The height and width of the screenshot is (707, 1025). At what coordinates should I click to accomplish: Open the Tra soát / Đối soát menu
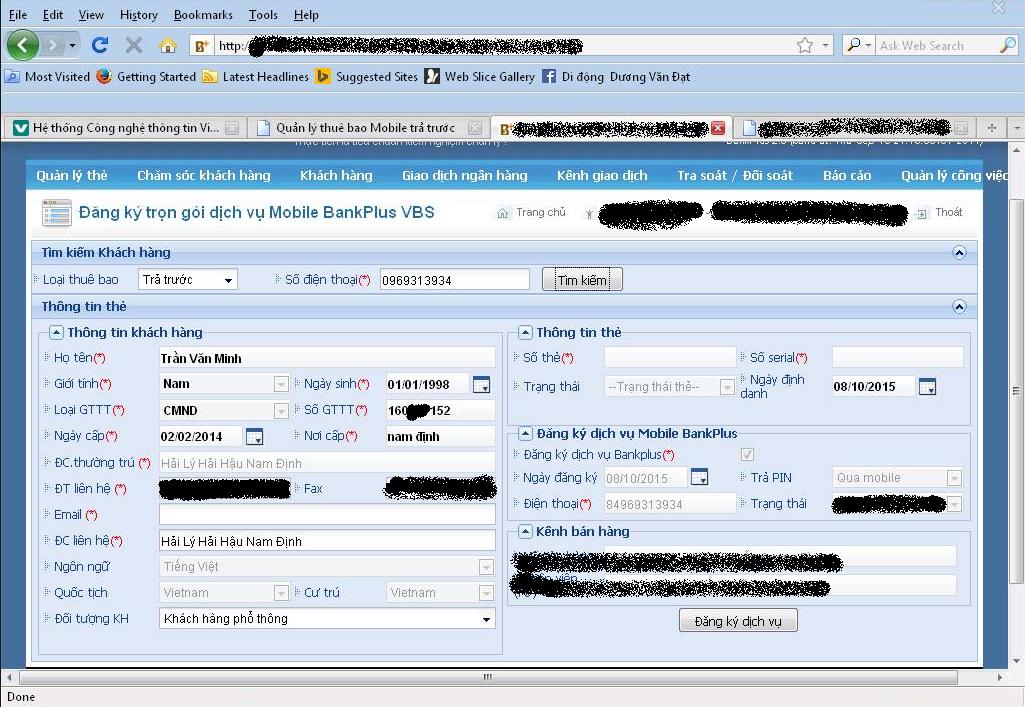pyautogui.click(x=735, y=175)
